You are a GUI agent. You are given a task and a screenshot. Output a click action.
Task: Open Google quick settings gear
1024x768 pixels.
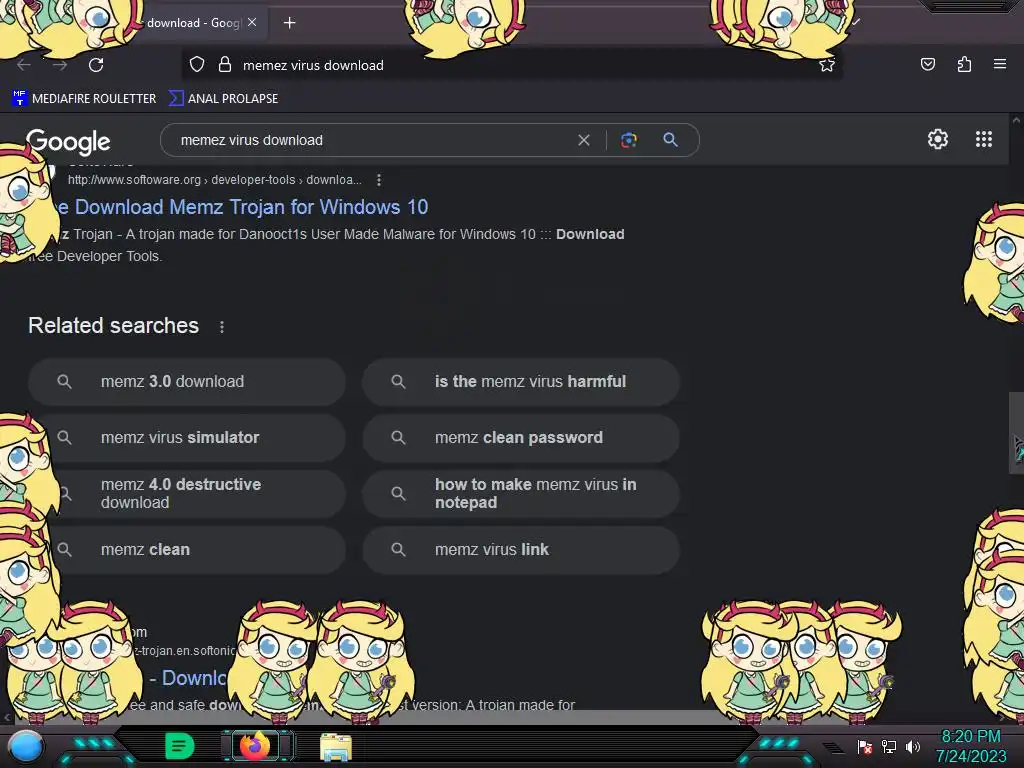tap(938, 139)
